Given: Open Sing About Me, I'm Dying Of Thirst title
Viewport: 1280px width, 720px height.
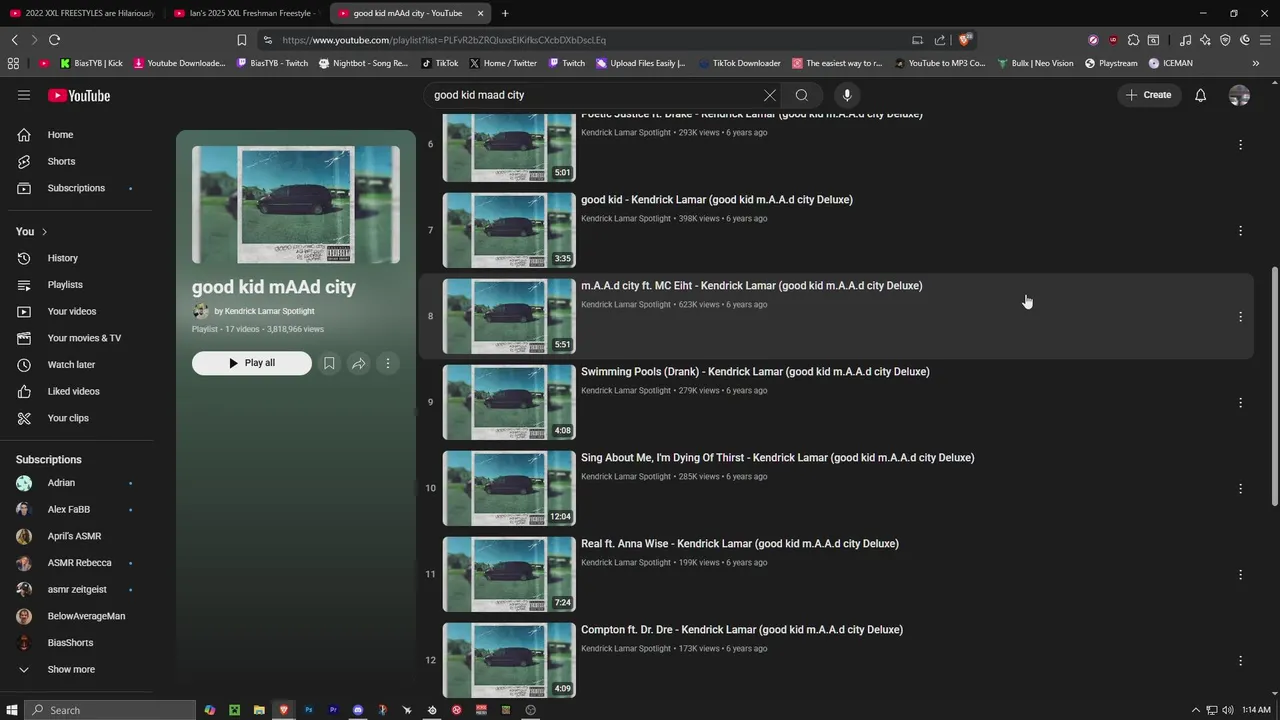Looking at the screenshot, I should point(777,458).
